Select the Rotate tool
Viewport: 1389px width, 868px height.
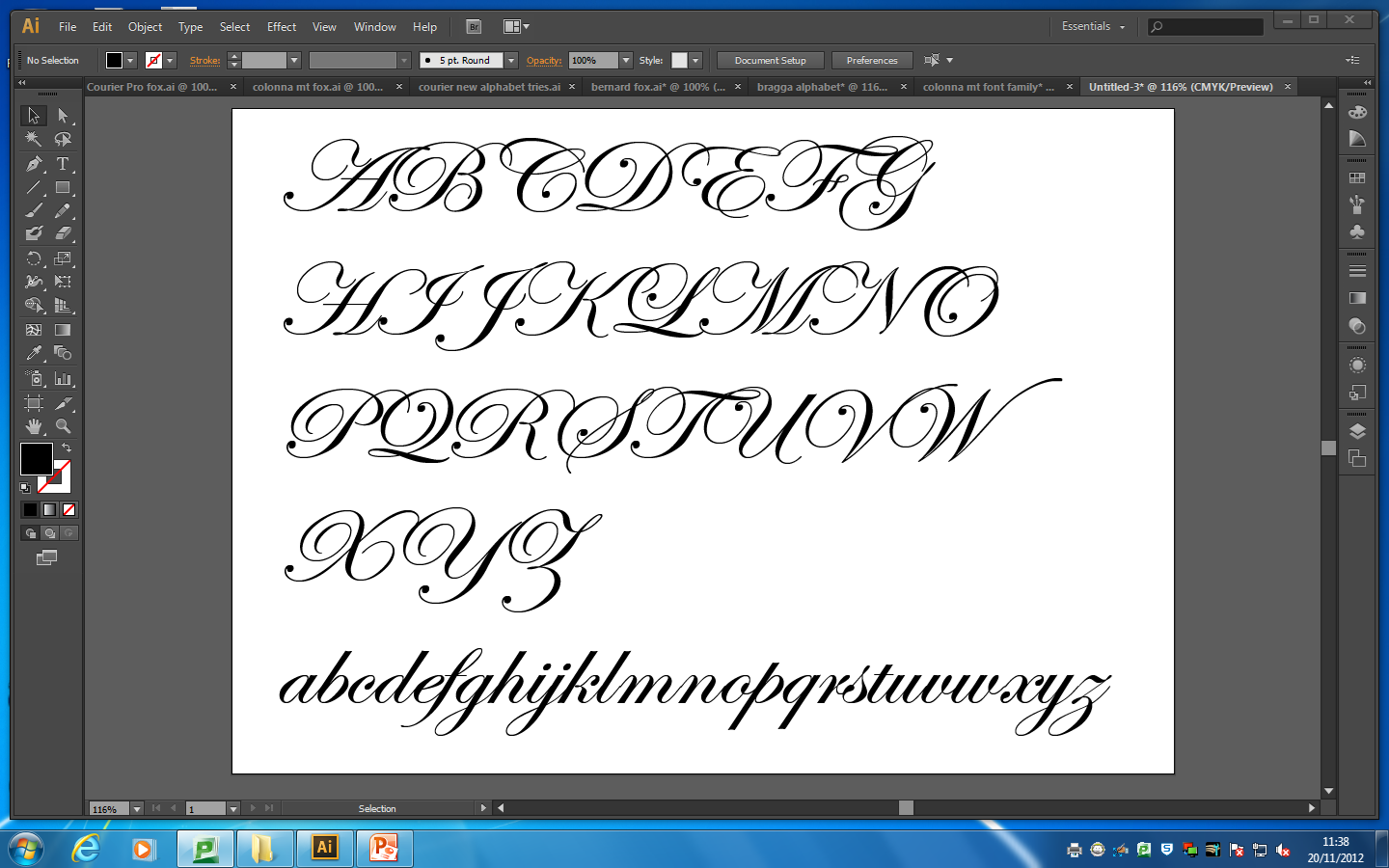[33, 258]
